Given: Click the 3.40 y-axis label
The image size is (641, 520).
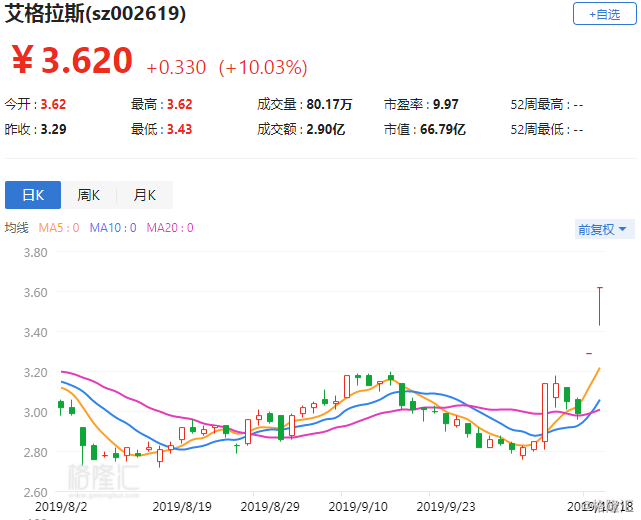Looking at the screenshot, I should pos(35,333).
